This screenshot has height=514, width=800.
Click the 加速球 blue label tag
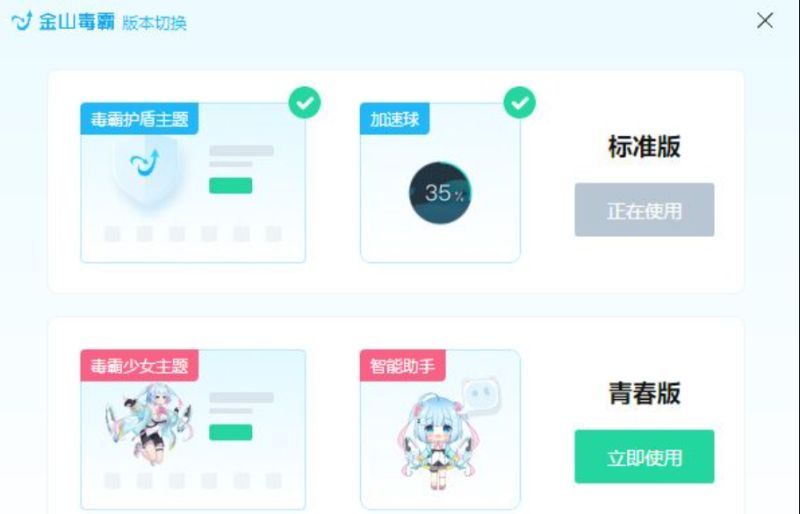(394, 118)
